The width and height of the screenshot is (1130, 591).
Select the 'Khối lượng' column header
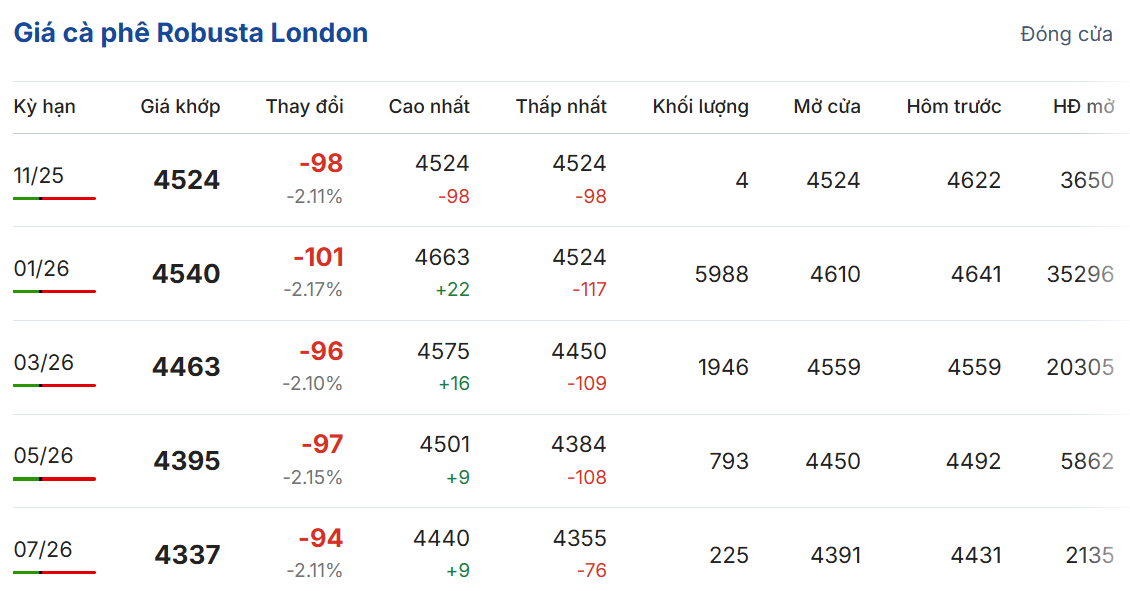700,107
